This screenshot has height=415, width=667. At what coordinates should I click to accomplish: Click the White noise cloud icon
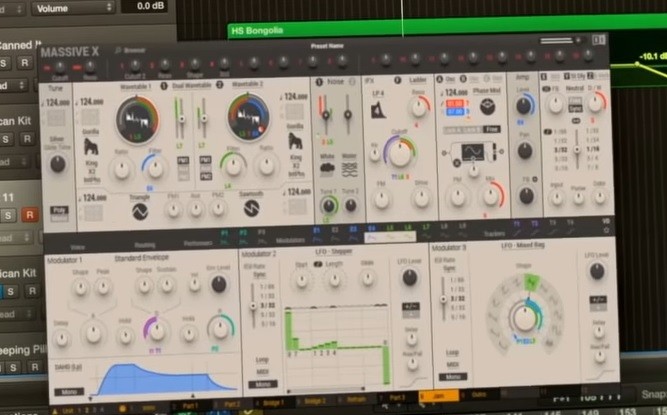coord(327,167)
